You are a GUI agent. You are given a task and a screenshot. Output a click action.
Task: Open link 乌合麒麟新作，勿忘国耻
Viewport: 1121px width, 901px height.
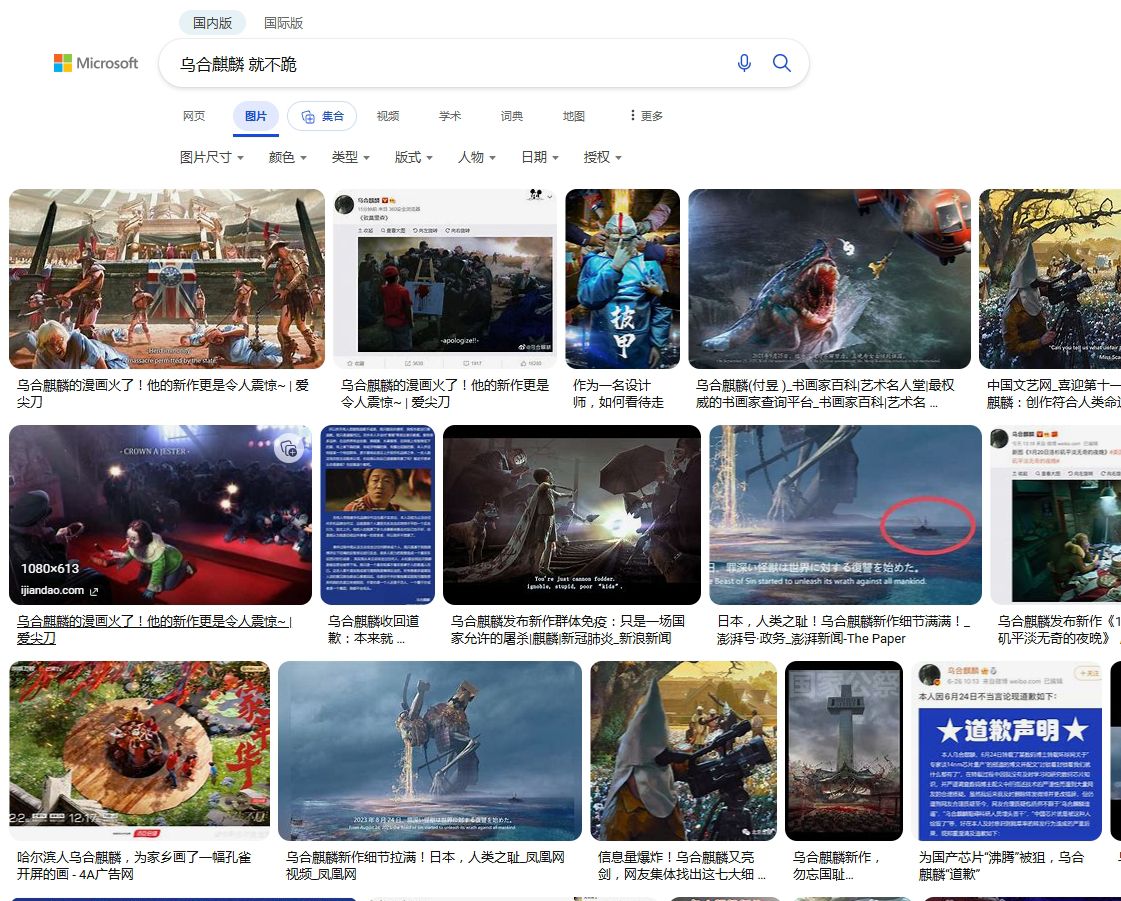(836, 866)
